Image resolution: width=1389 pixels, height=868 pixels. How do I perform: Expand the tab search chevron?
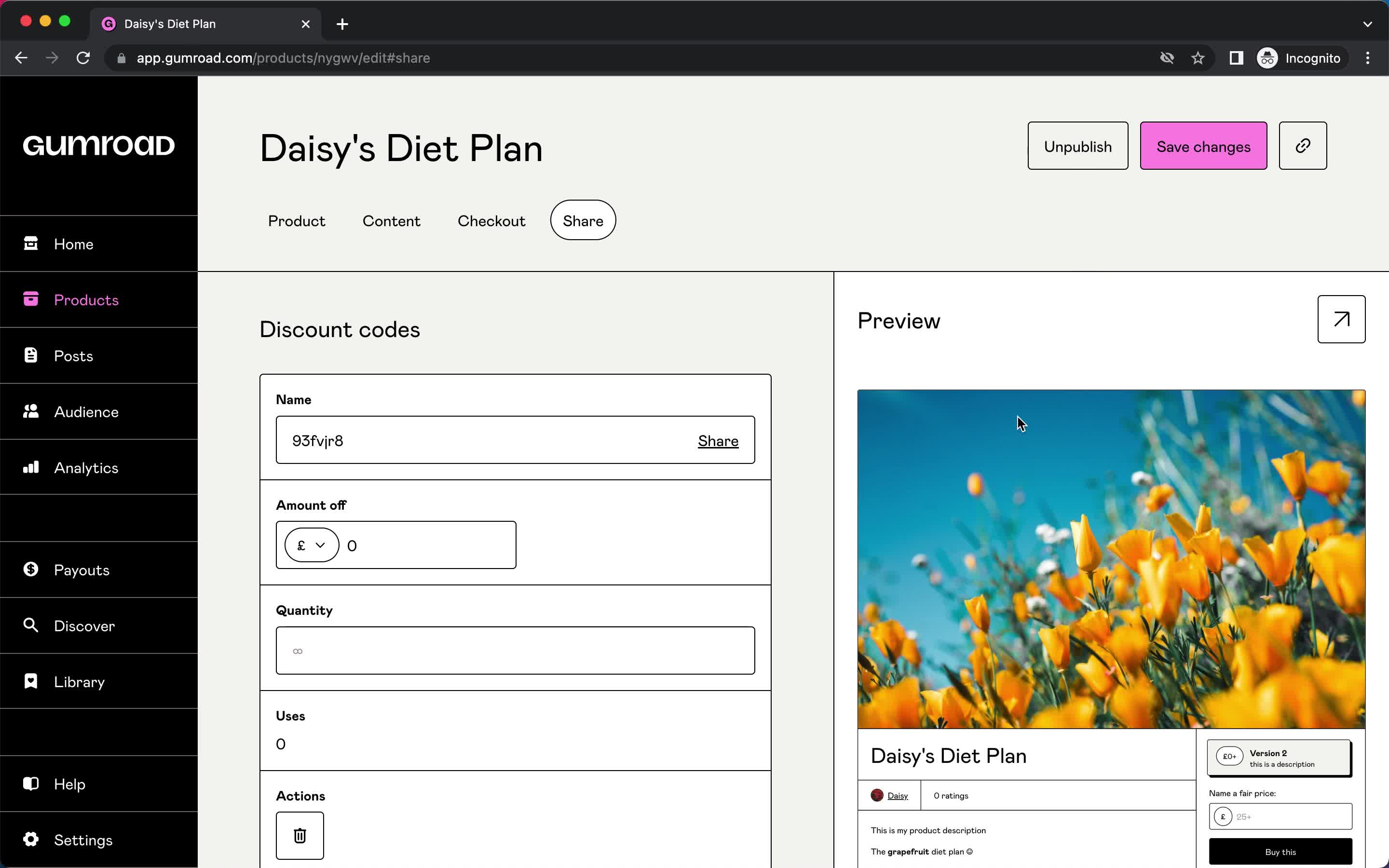coord(1368,24)
